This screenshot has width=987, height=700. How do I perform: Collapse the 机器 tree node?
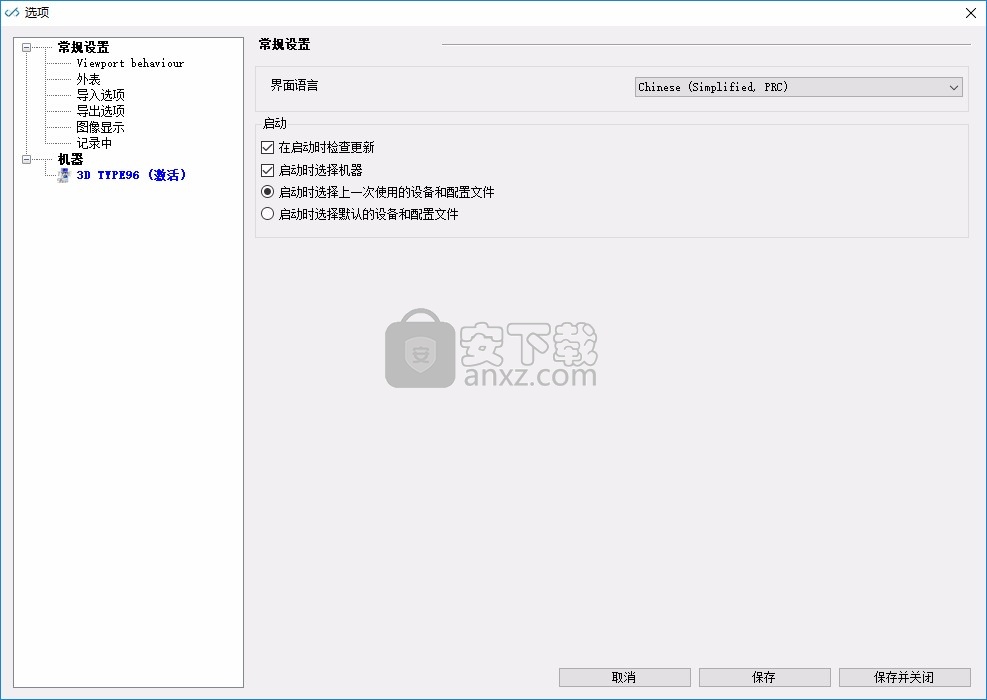[x=26, y=159]
